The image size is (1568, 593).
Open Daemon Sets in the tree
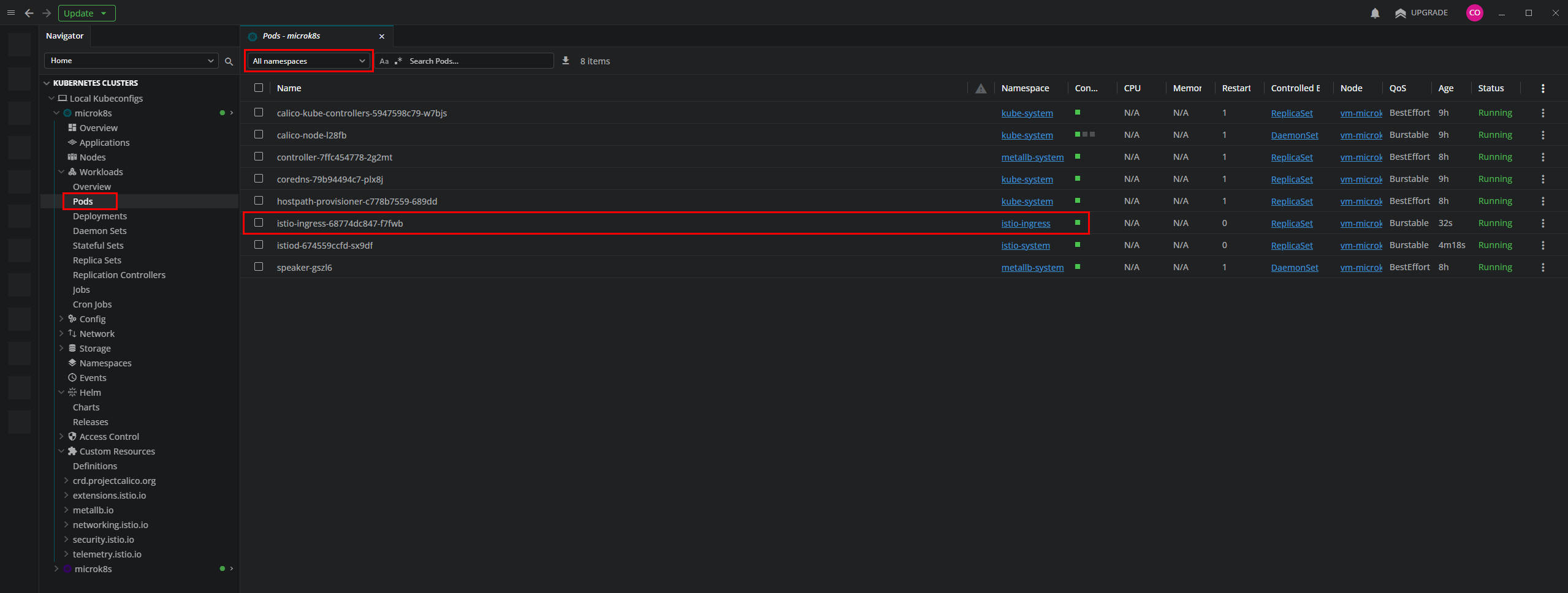(x=99, y=231)
